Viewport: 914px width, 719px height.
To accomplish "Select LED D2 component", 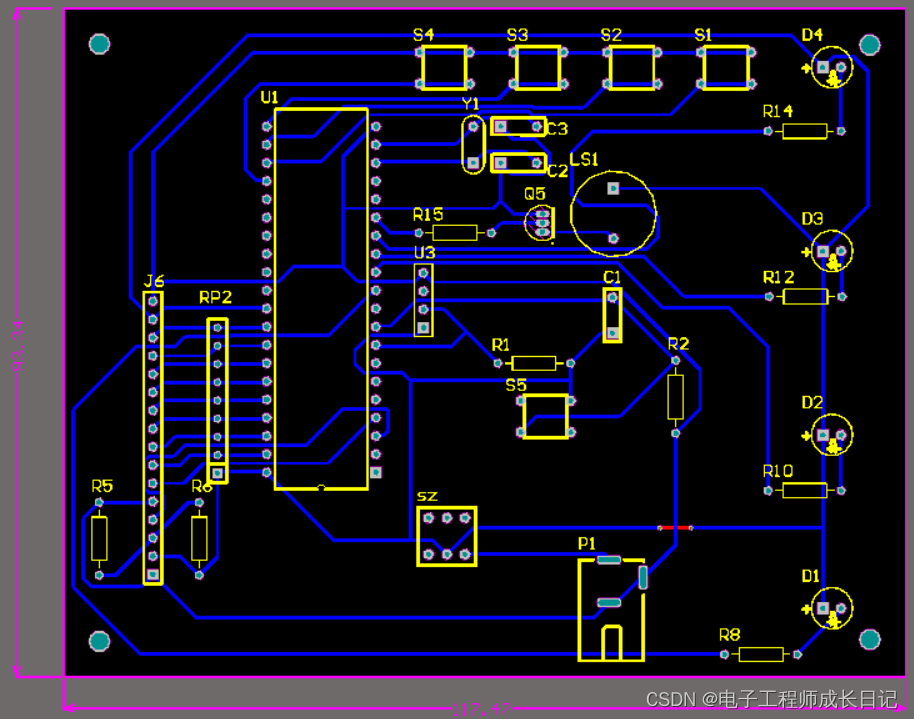I will [x=832, y=435].
